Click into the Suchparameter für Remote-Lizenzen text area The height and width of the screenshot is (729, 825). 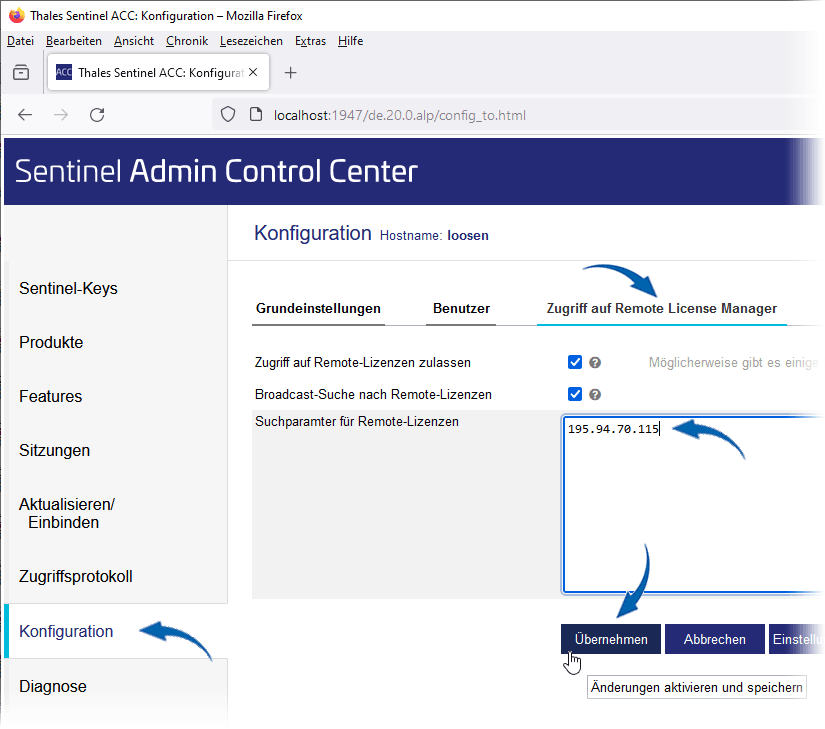(x=693, y=505)
